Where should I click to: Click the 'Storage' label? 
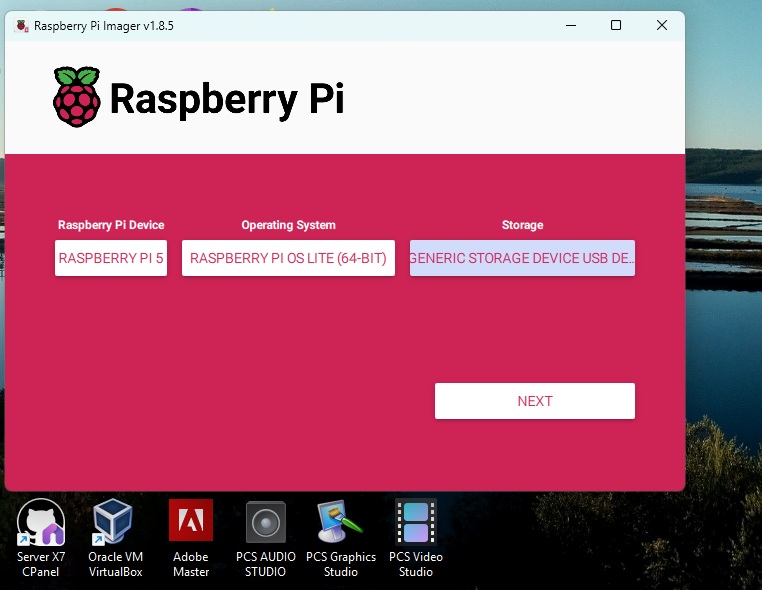click(x=522, y=225)
